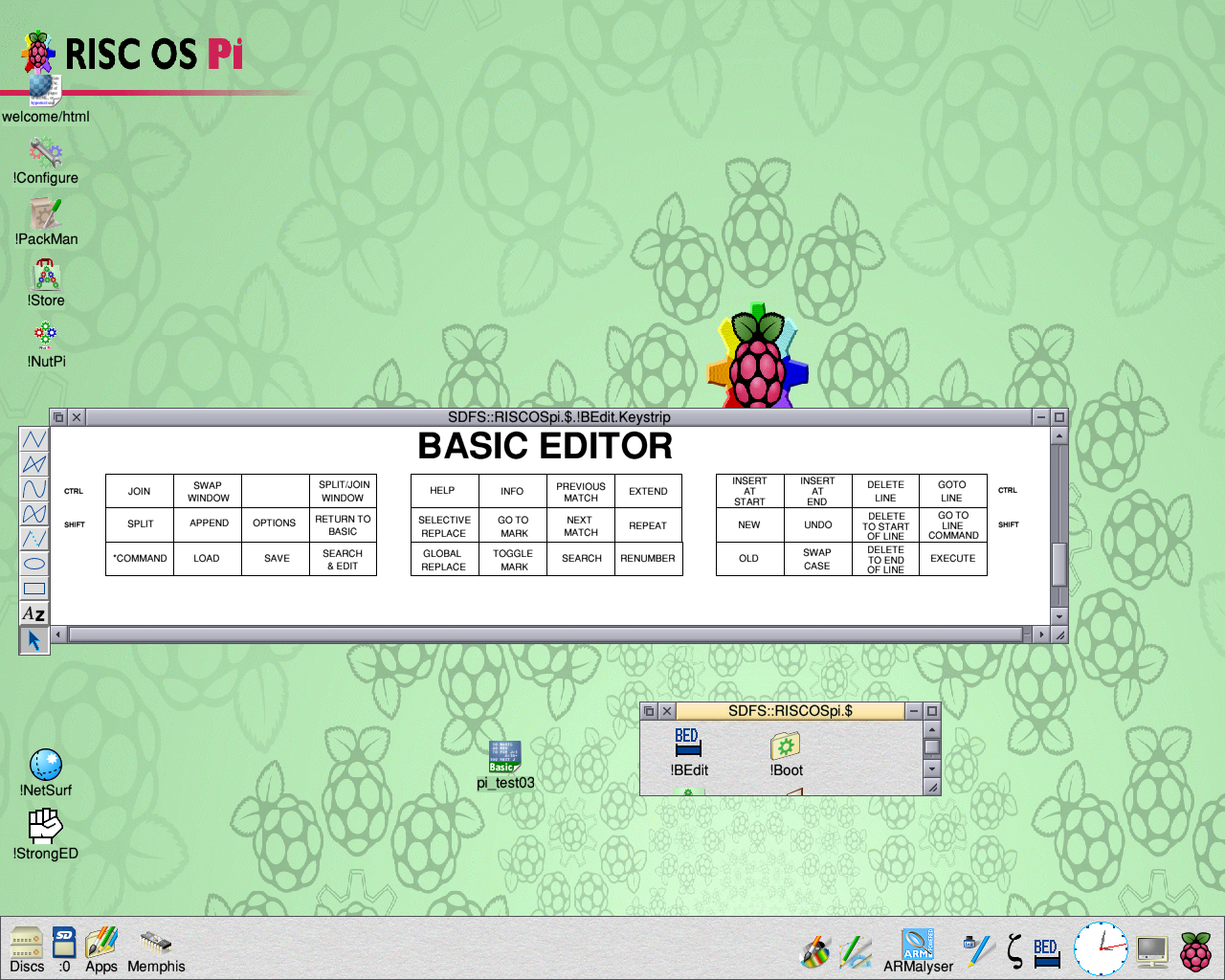1225x980 pixels.
Task: Click the "INSERT AT START" cell
Action: click(749, 491)
